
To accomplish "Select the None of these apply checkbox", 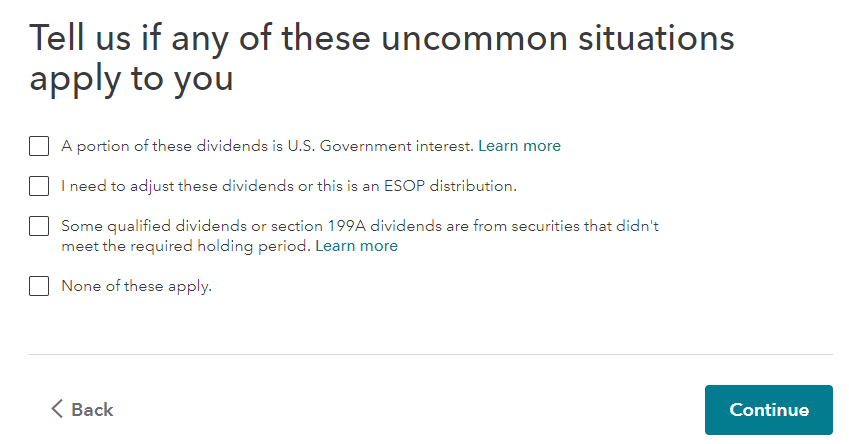I will [x=39, y=286].
